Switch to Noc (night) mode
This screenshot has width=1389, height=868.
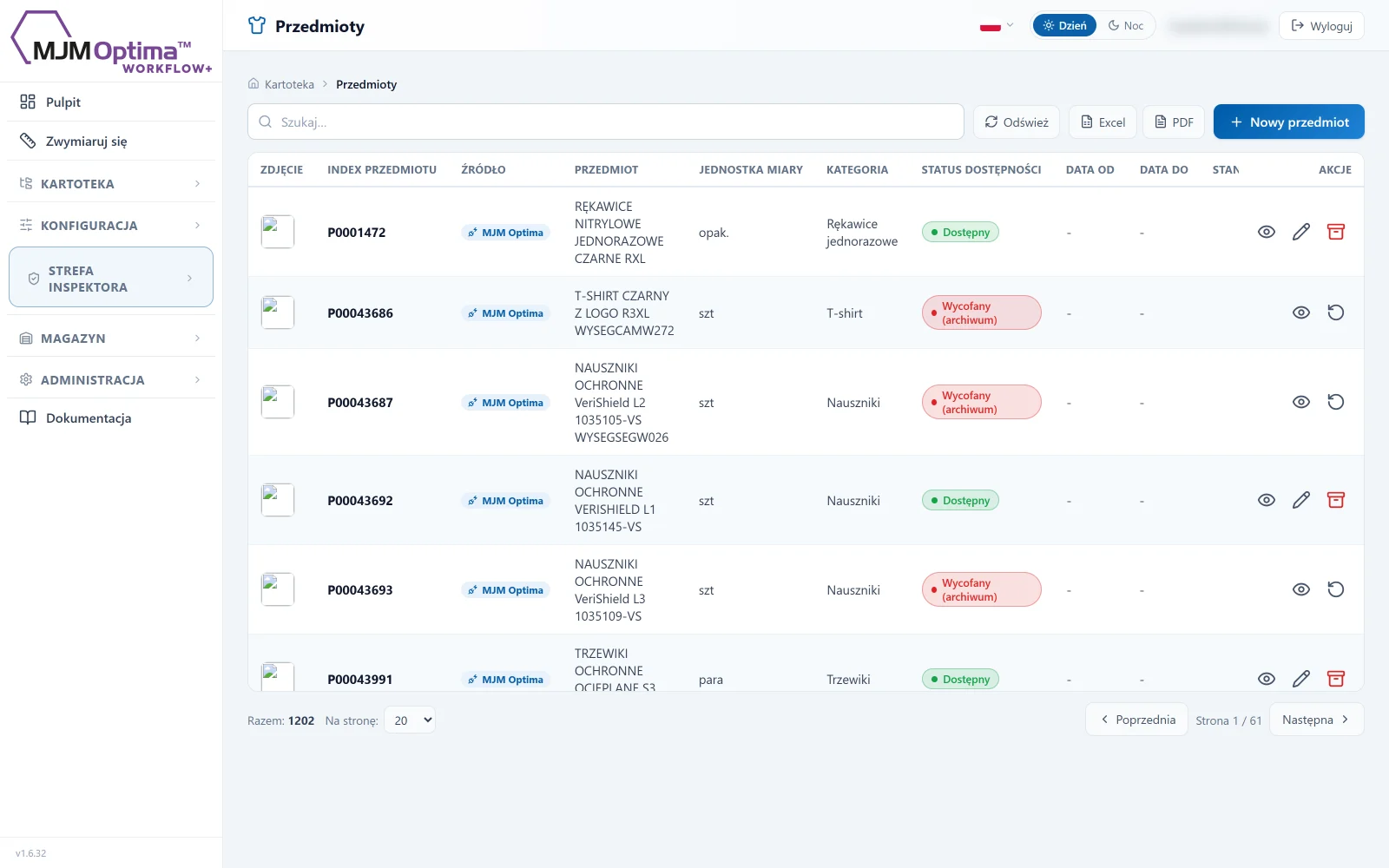[1126, 26]
